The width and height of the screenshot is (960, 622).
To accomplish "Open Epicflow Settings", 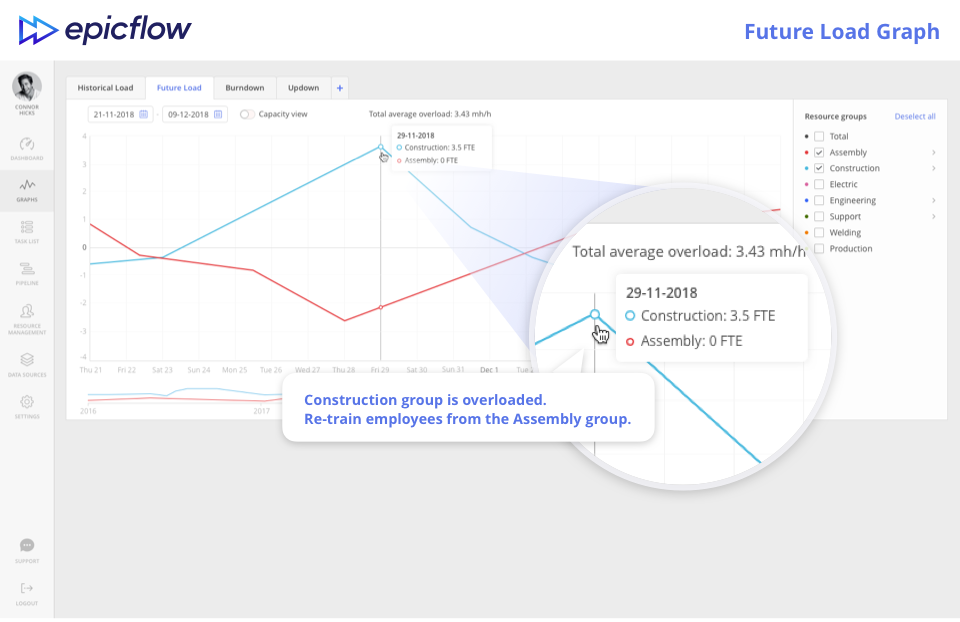I will [x=26, y=403].
